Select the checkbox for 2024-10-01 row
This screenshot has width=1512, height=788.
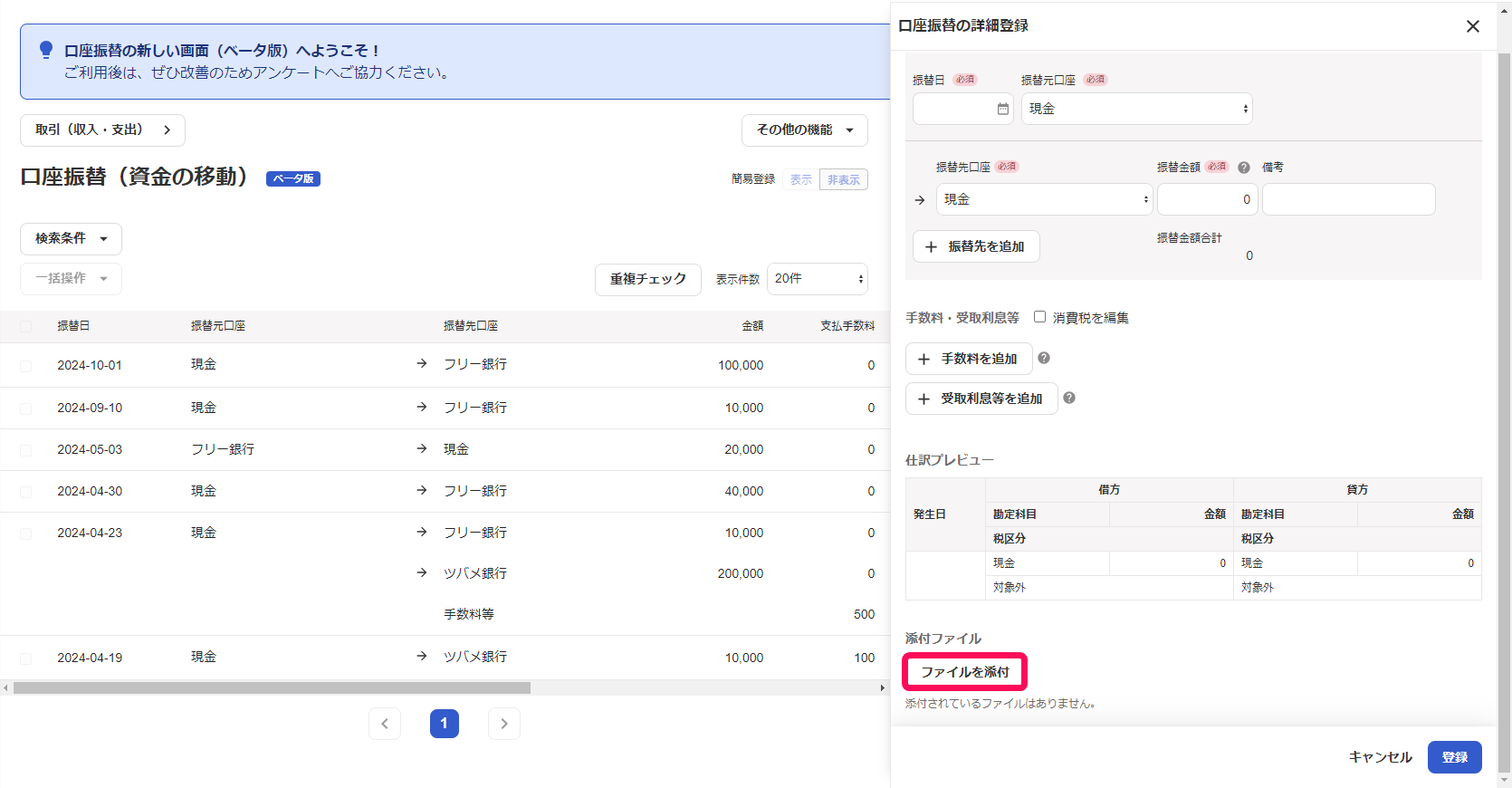pos(25,366)
